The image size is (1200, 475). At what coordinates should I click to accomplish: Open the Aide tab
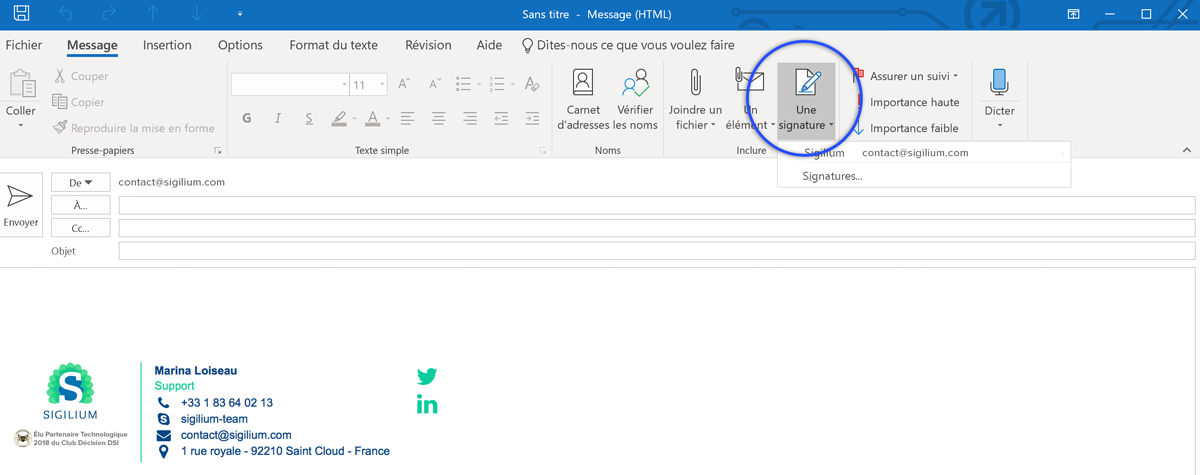pos(490,45)
